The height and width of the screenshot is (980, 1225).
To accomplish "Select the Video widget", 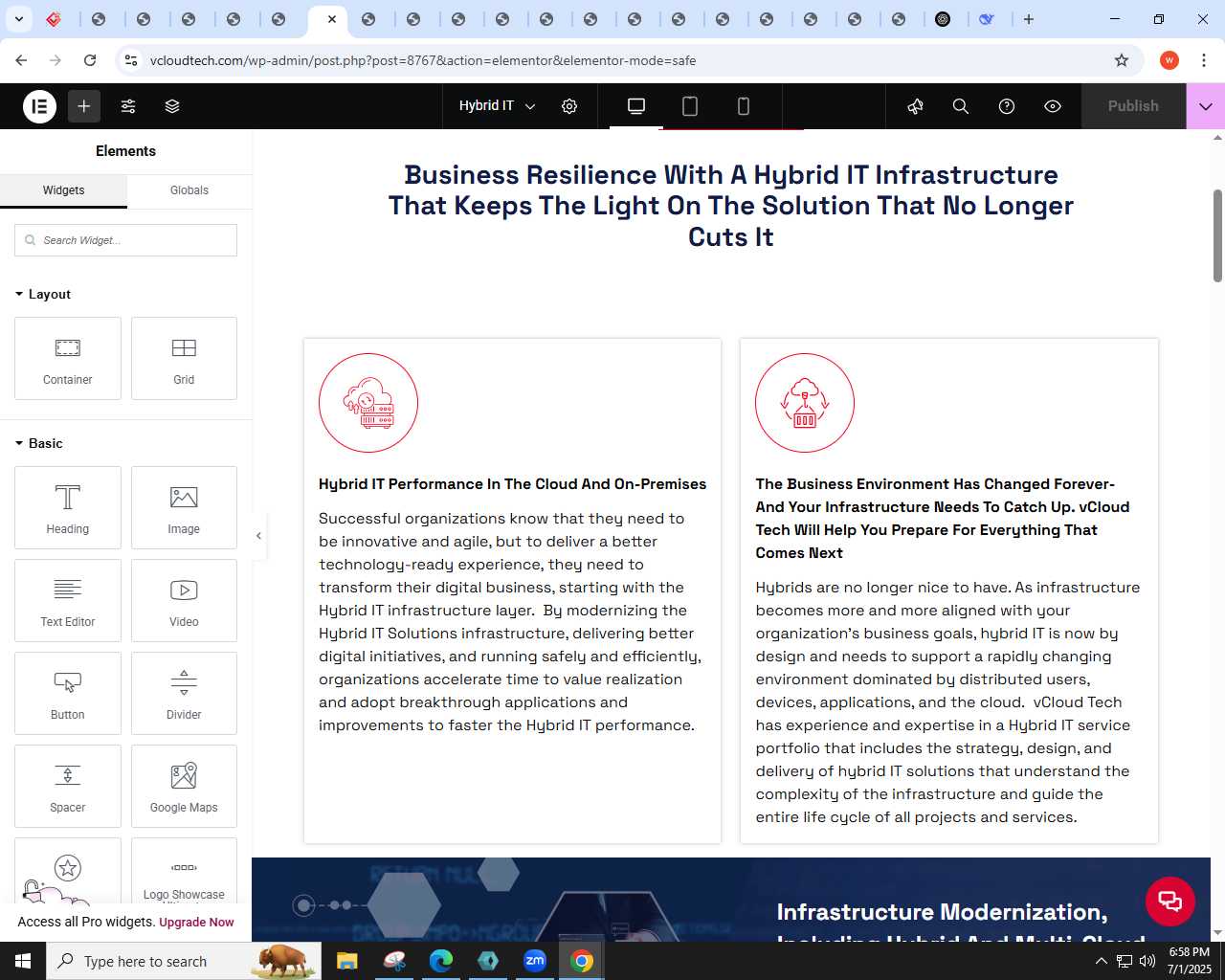I will click(x=184, y=601).
